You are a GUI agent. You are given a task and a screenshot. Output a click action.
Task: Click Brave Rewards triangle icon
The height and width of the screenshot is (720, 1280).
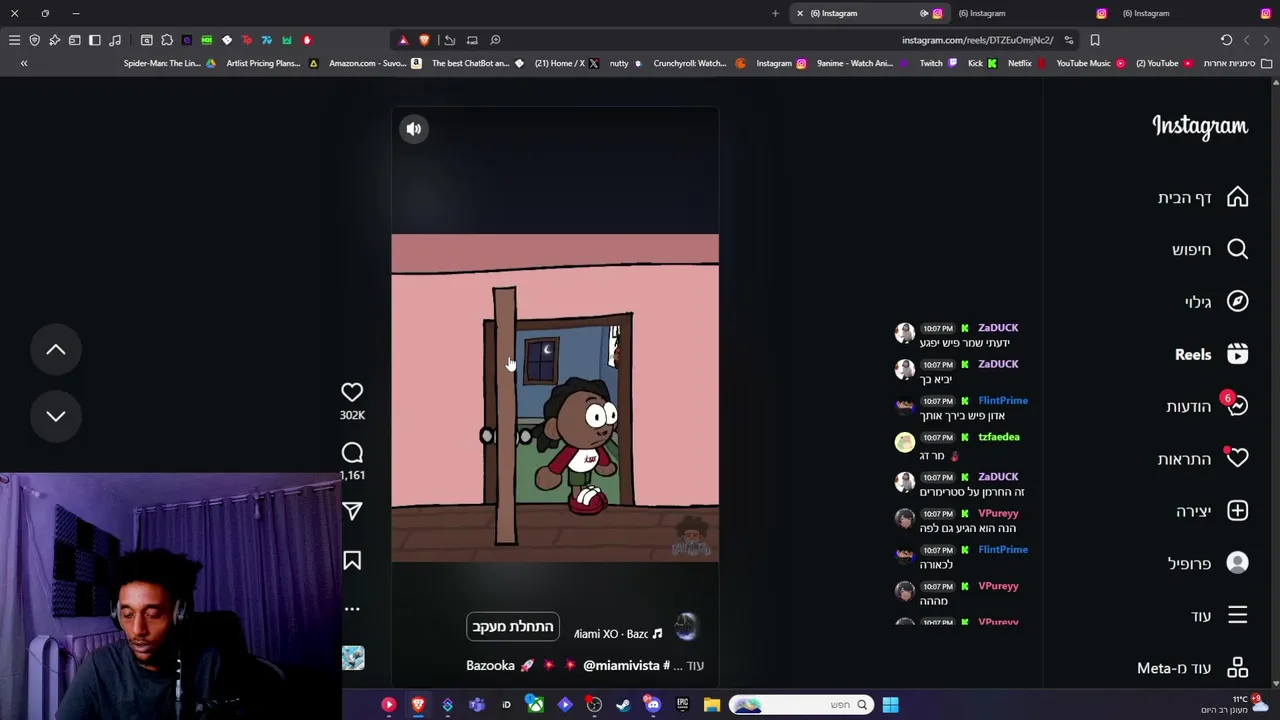403,40
